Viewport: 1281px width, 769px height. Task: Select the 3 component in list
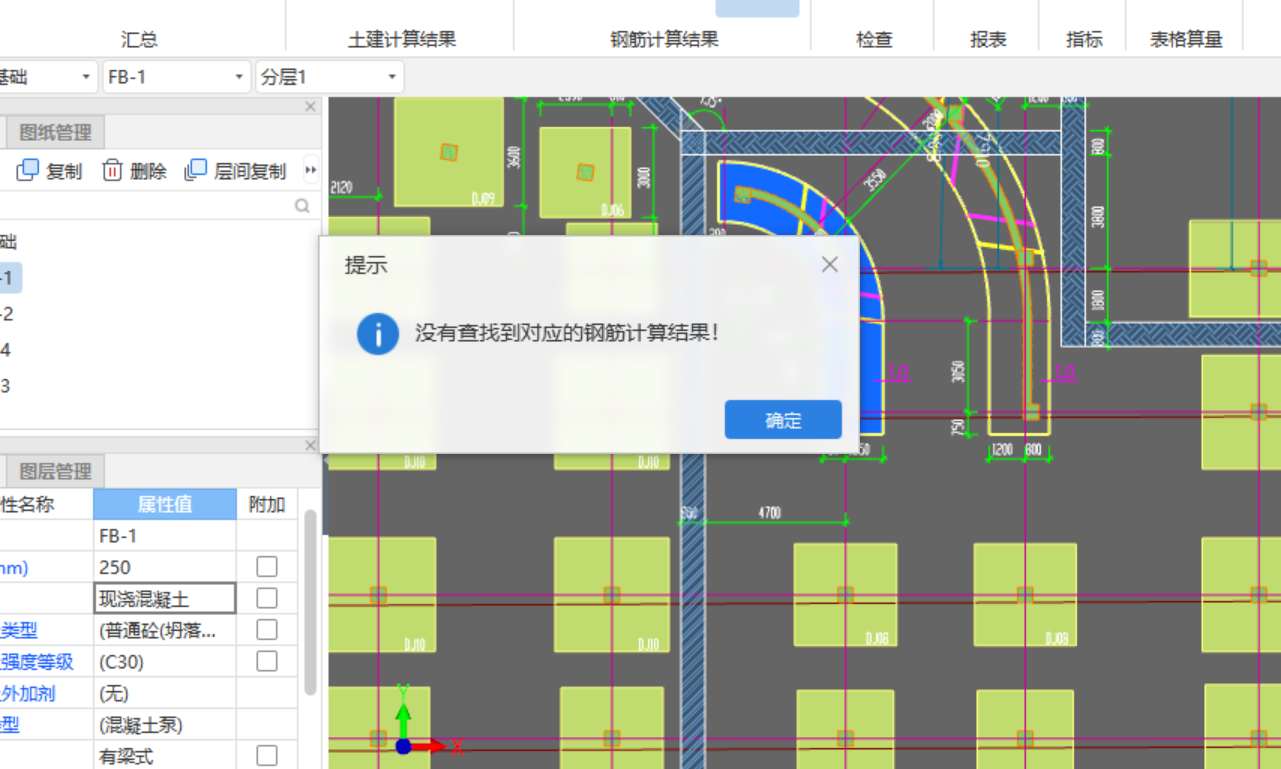click(5, 386)
